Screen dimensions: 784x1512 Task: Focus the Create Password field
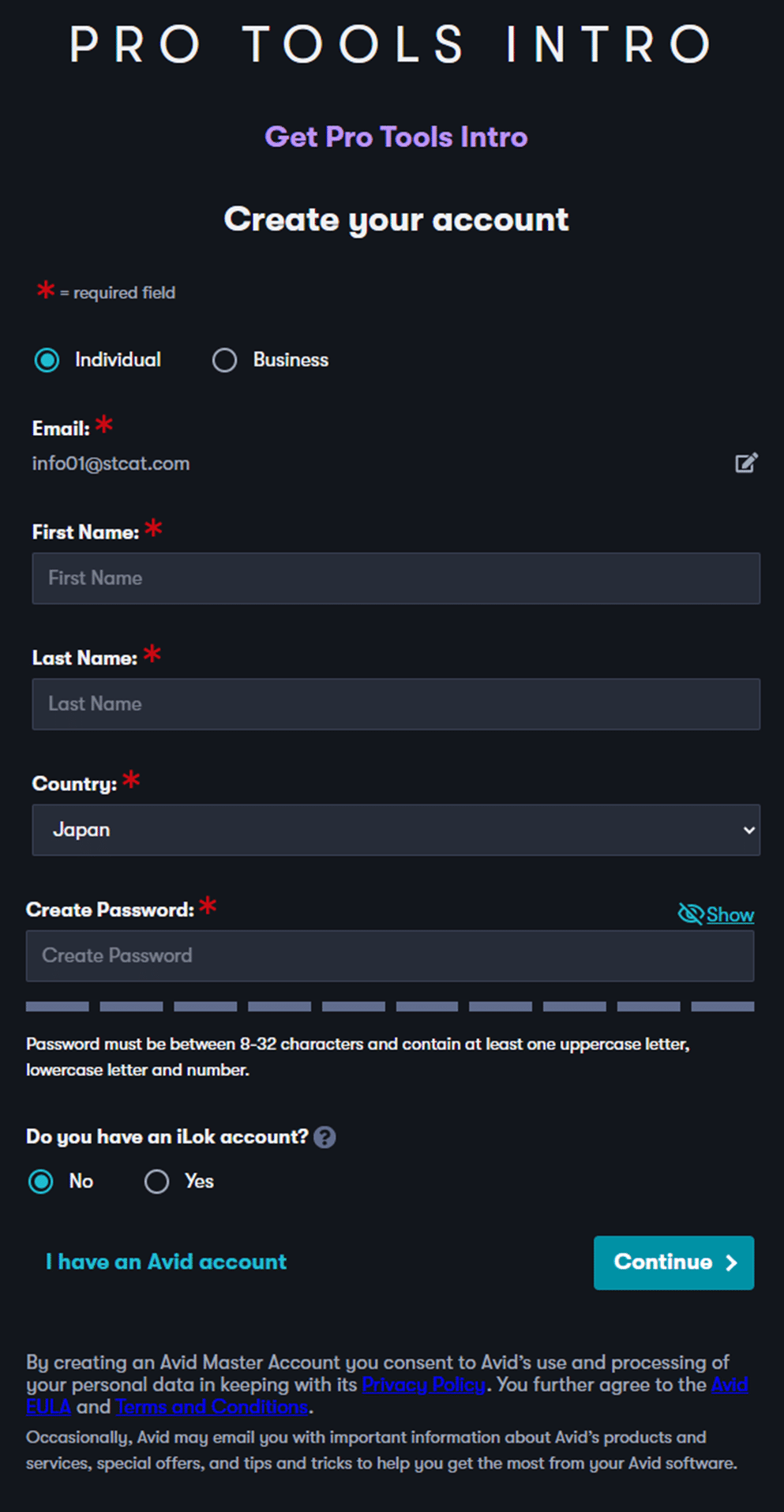click(x=389, y=955)
